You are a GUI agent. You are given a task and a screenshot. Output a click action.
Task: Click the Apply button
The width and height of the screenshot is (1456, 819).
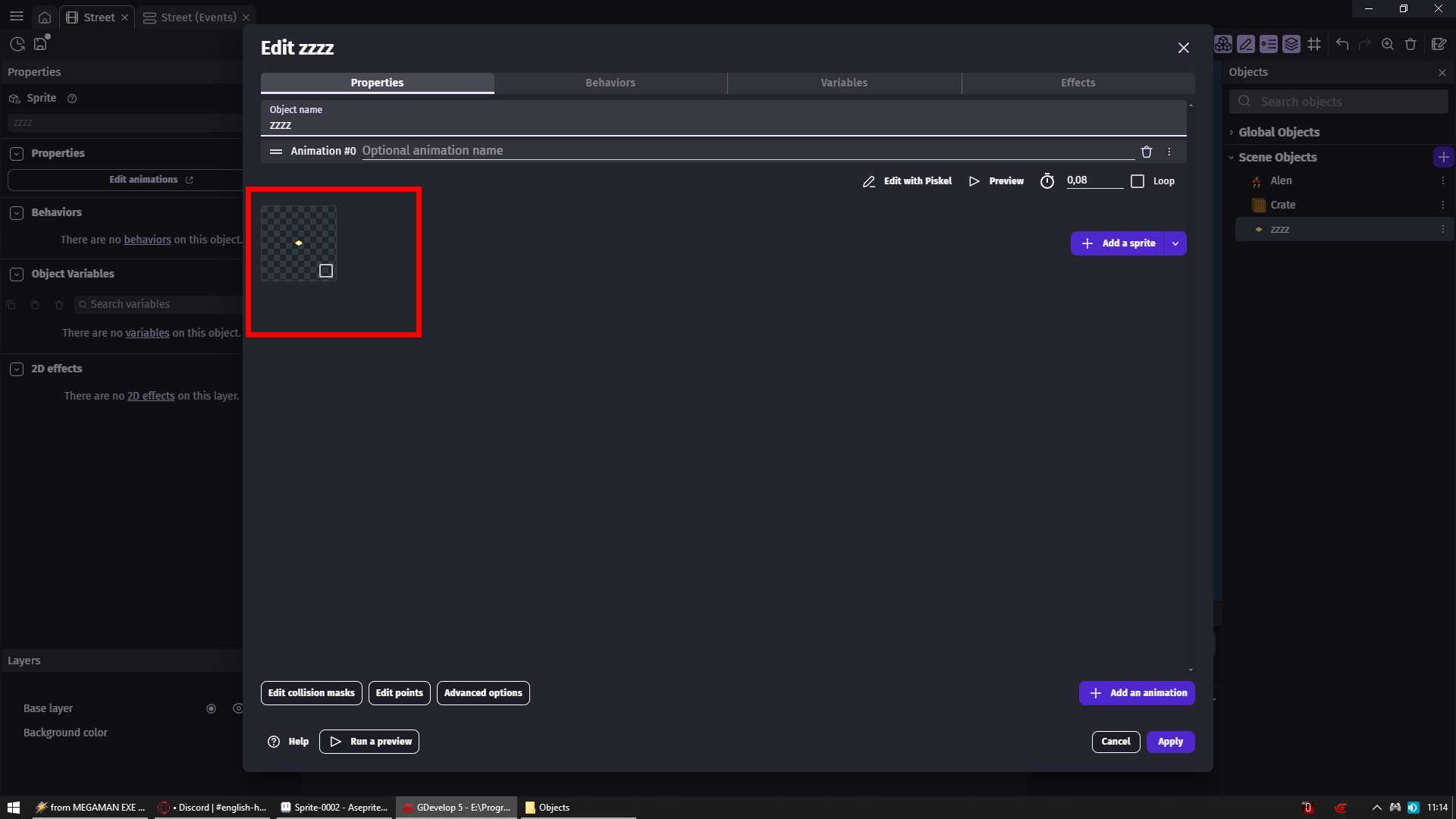(x=1170, y=742)
